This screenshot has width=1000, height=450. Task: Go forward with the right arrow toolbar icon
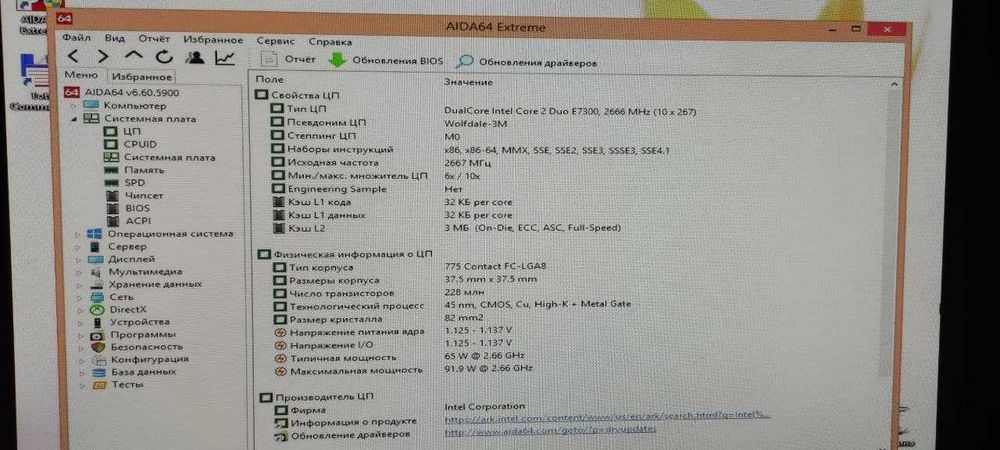[x=103, y=57]
